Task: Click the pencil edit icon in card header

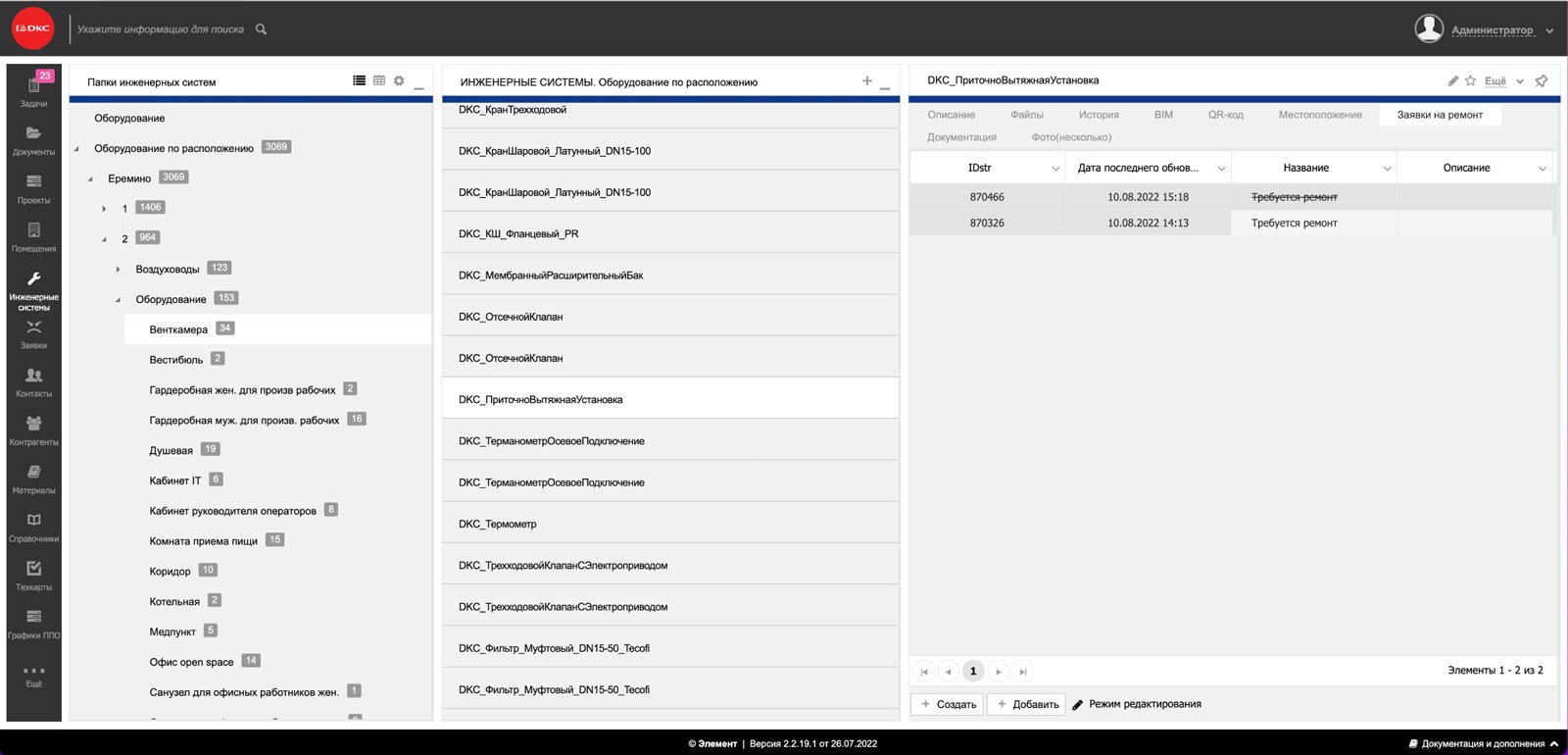Action: [1452, 80]
